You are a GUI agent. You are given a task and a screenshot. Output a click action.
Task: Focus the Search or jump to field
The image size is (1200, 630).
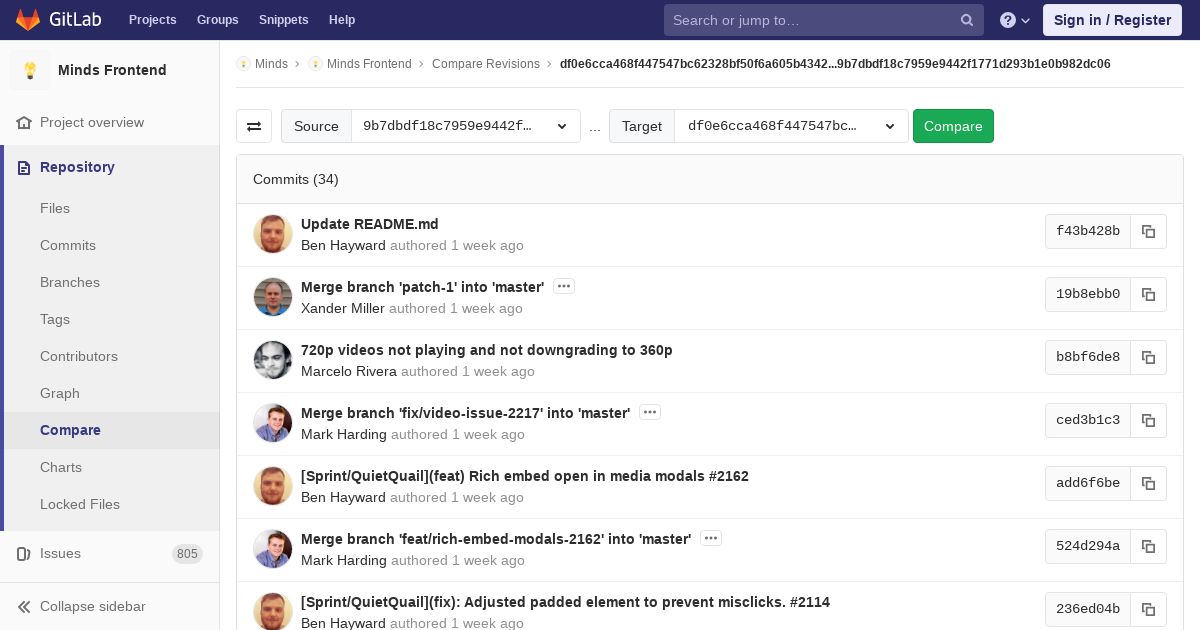point(810,20)
